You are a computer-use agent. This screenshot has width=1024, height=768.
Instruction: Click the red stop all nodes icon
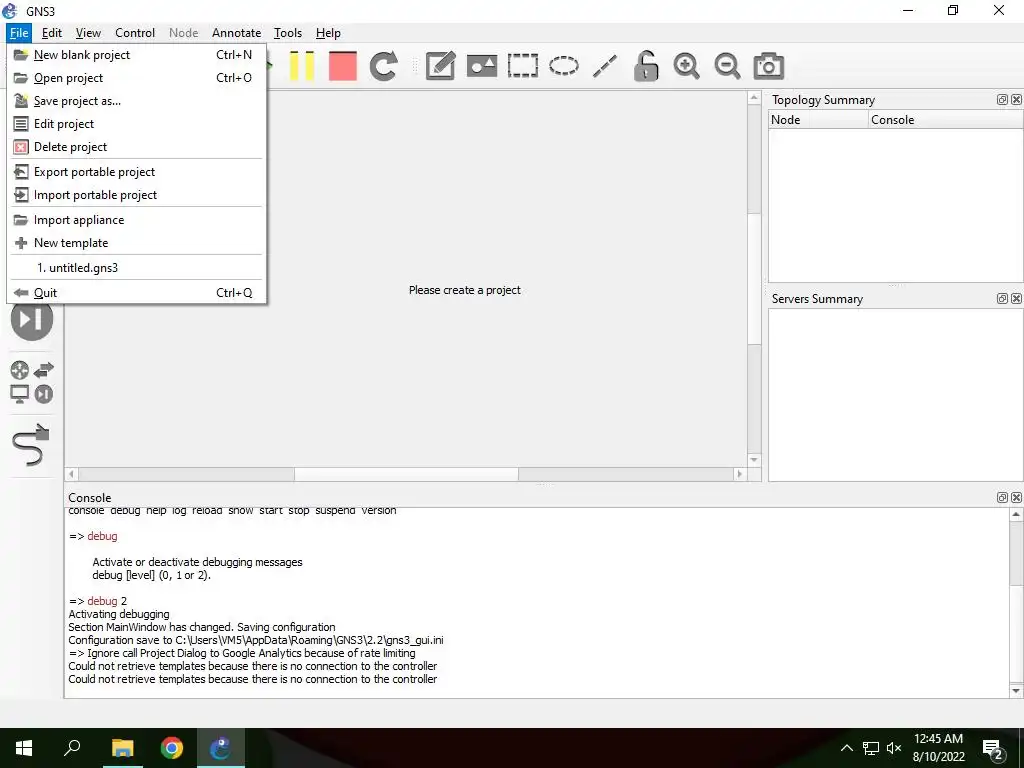coord(343,65)
